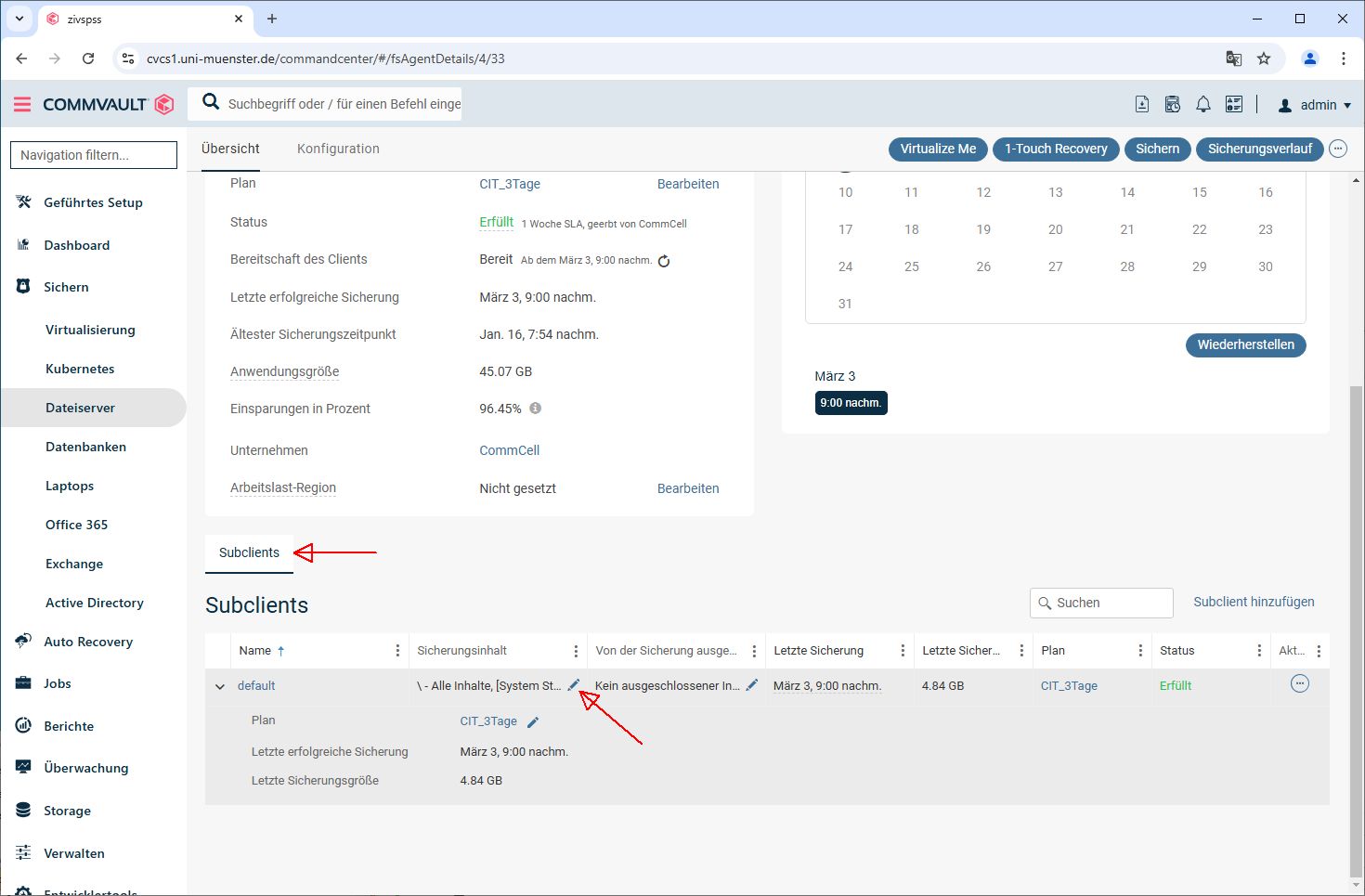
Task: Click the Subclient hinzufügen link
Action: click(x=1254, y=602)
